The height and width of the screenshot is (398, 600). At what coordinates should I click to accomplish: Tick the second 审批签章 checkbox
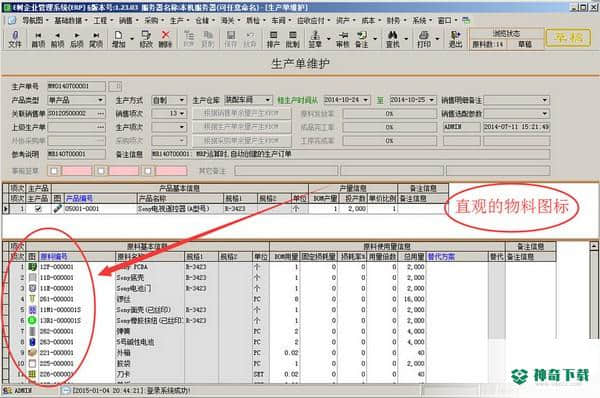coord(101,171)
